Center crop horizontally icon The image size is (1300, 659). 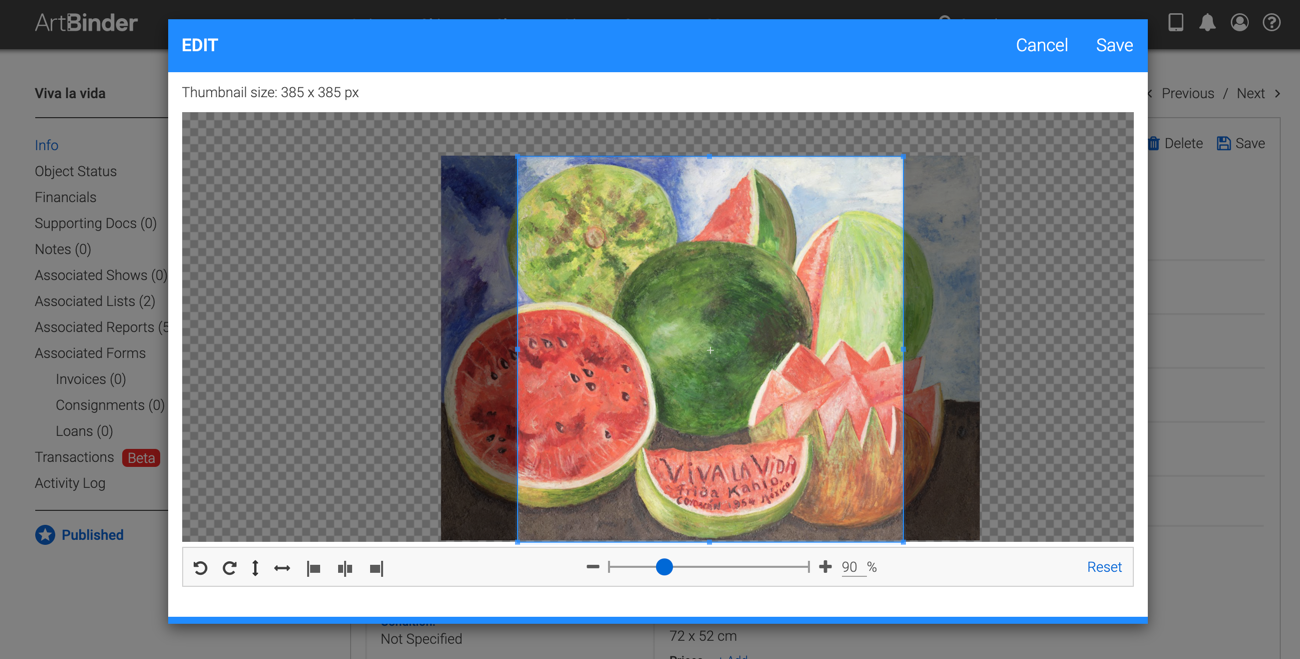click(345, 568)
